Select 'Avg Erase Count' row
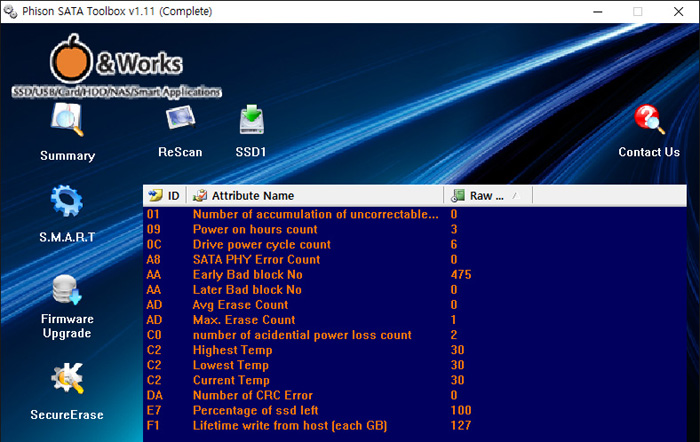700x442 pixels. 415,305
